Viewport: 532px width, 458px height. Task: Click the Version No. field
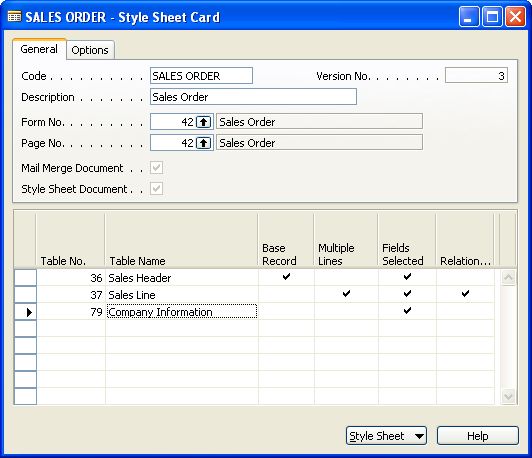click(x=476, y=75)
